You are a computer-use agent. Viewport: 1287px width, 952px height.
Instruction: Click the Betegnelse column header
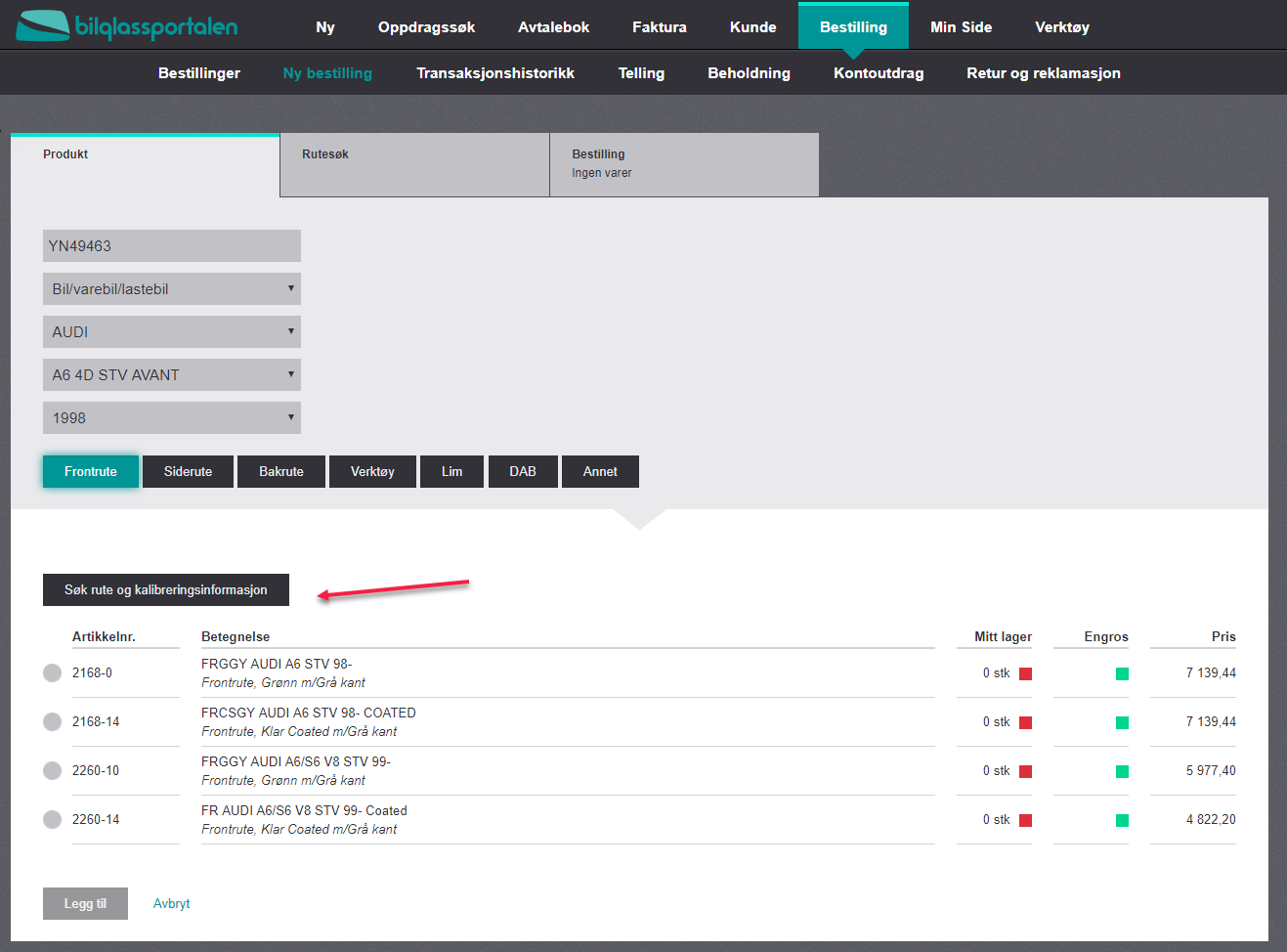tap(236, 637)
